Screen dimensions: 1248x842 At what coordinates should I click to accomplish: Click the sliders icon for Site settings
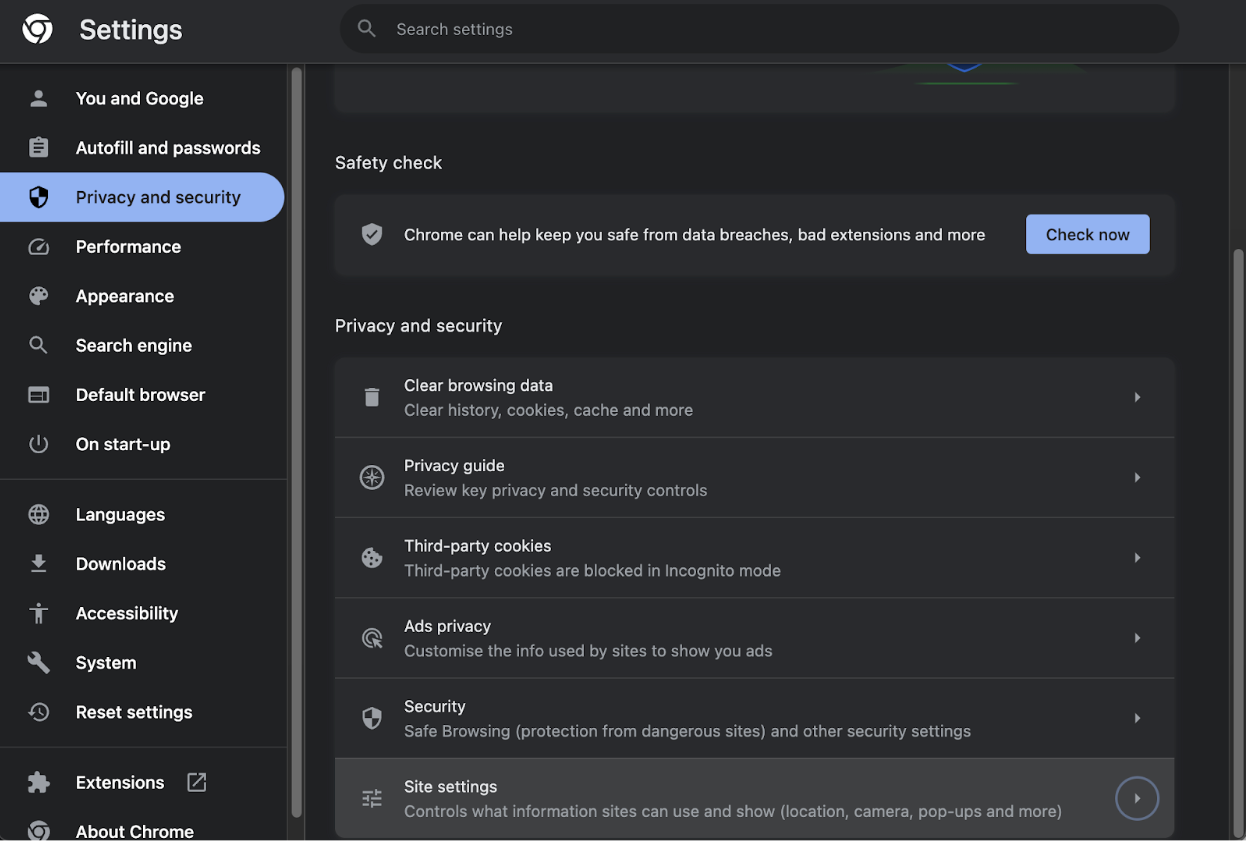click(372, 798)
